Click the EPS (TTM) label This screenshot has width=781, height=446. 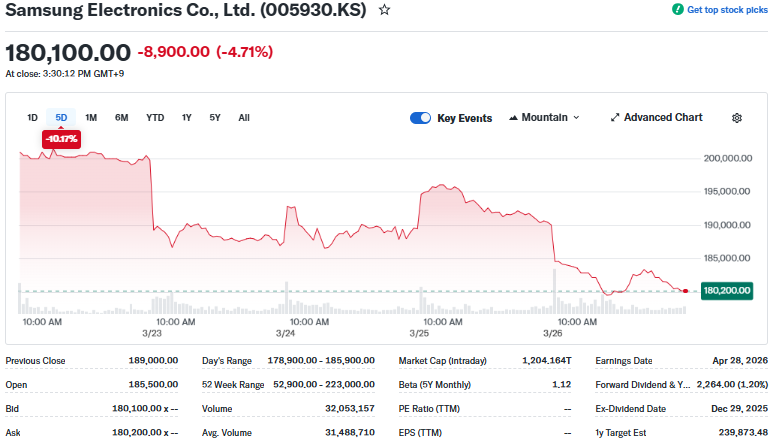click(x=420, y=433)
